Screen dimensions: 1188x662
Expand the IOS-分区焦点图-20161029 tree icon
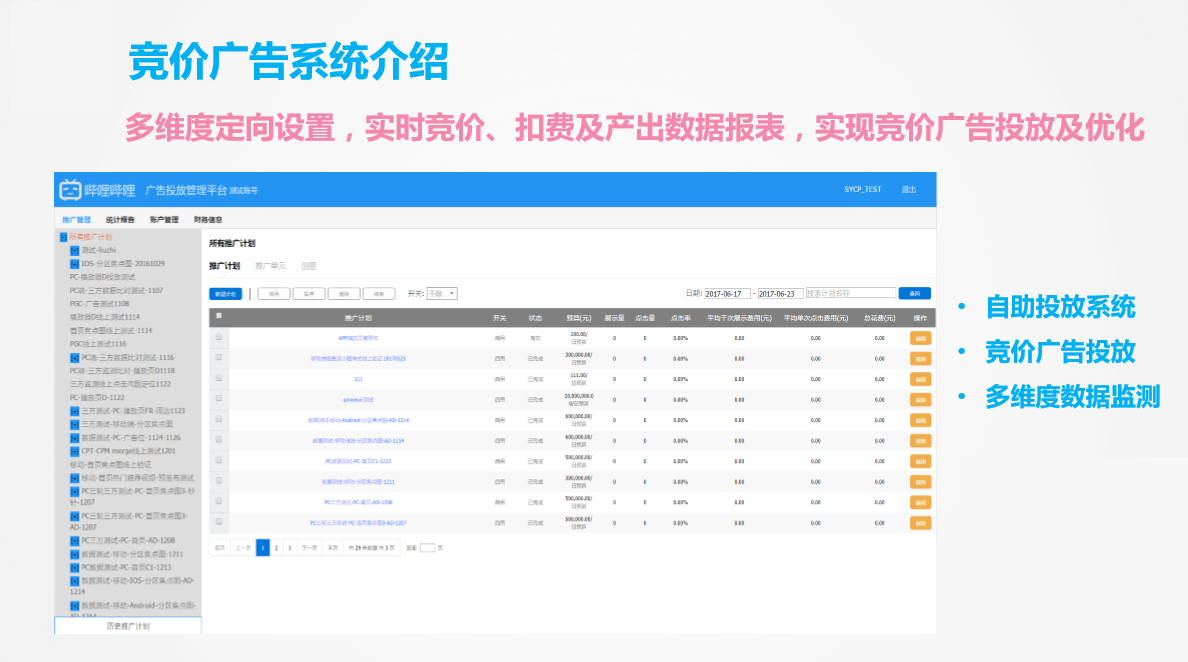click(x=75, y=263)
